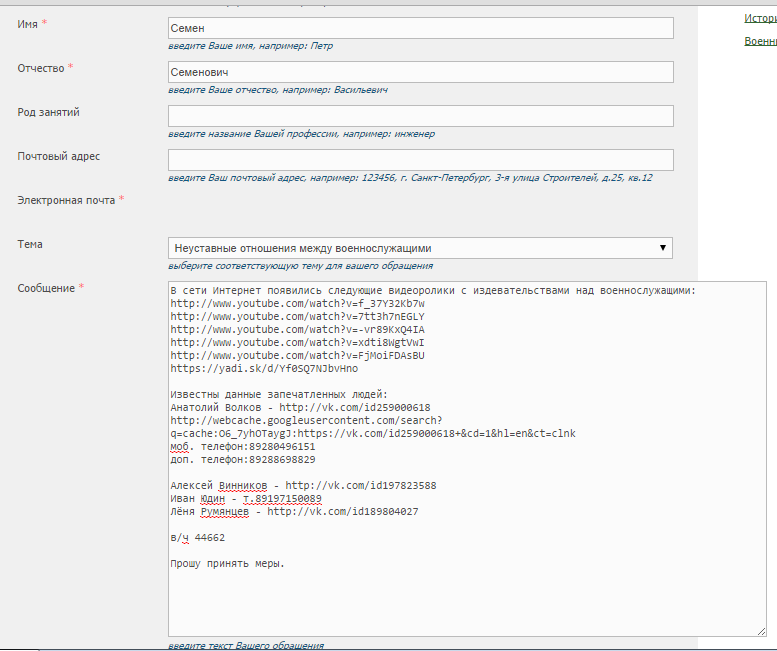Click the Имя field containing Семен
The image size is (777, 651).
click(420, 28)
